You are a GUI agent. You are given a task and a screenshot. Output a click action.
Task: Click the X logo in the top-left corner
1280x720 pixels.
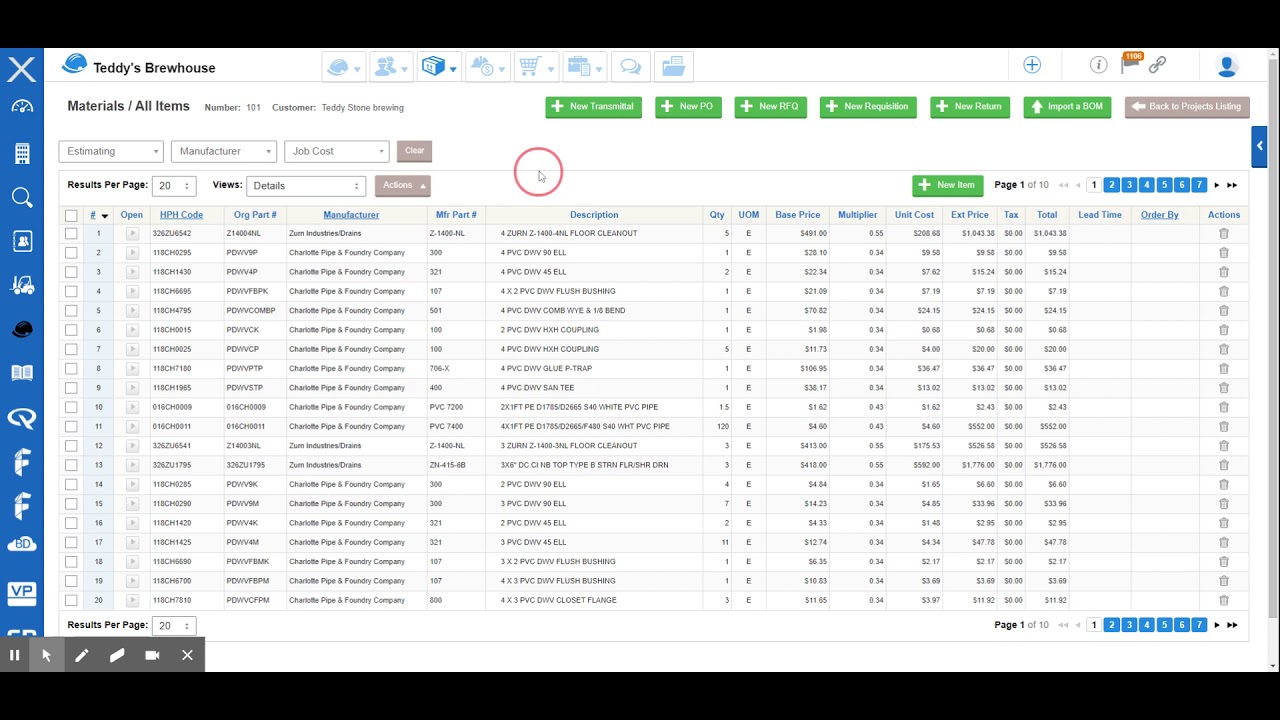point(21,69)
